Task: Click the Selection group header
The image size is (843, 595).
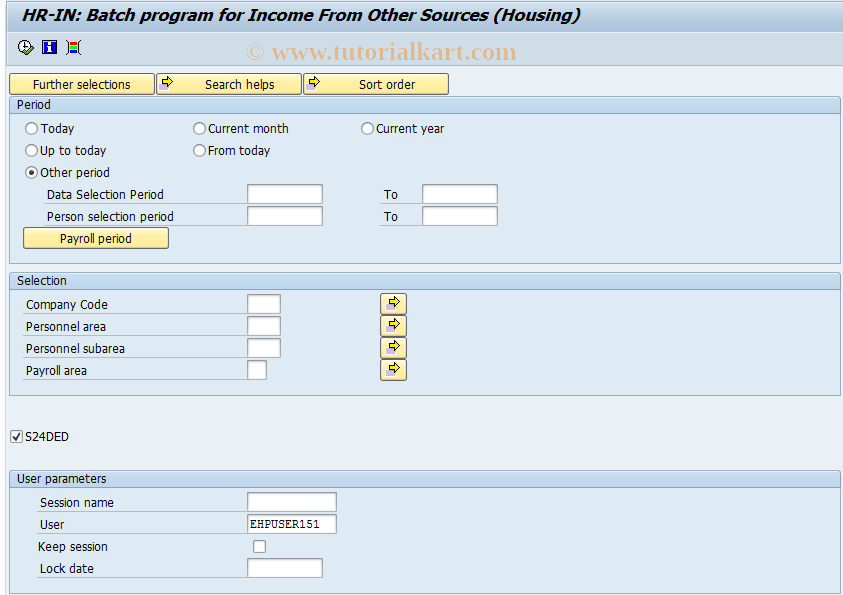Action: tap(425, 281)
